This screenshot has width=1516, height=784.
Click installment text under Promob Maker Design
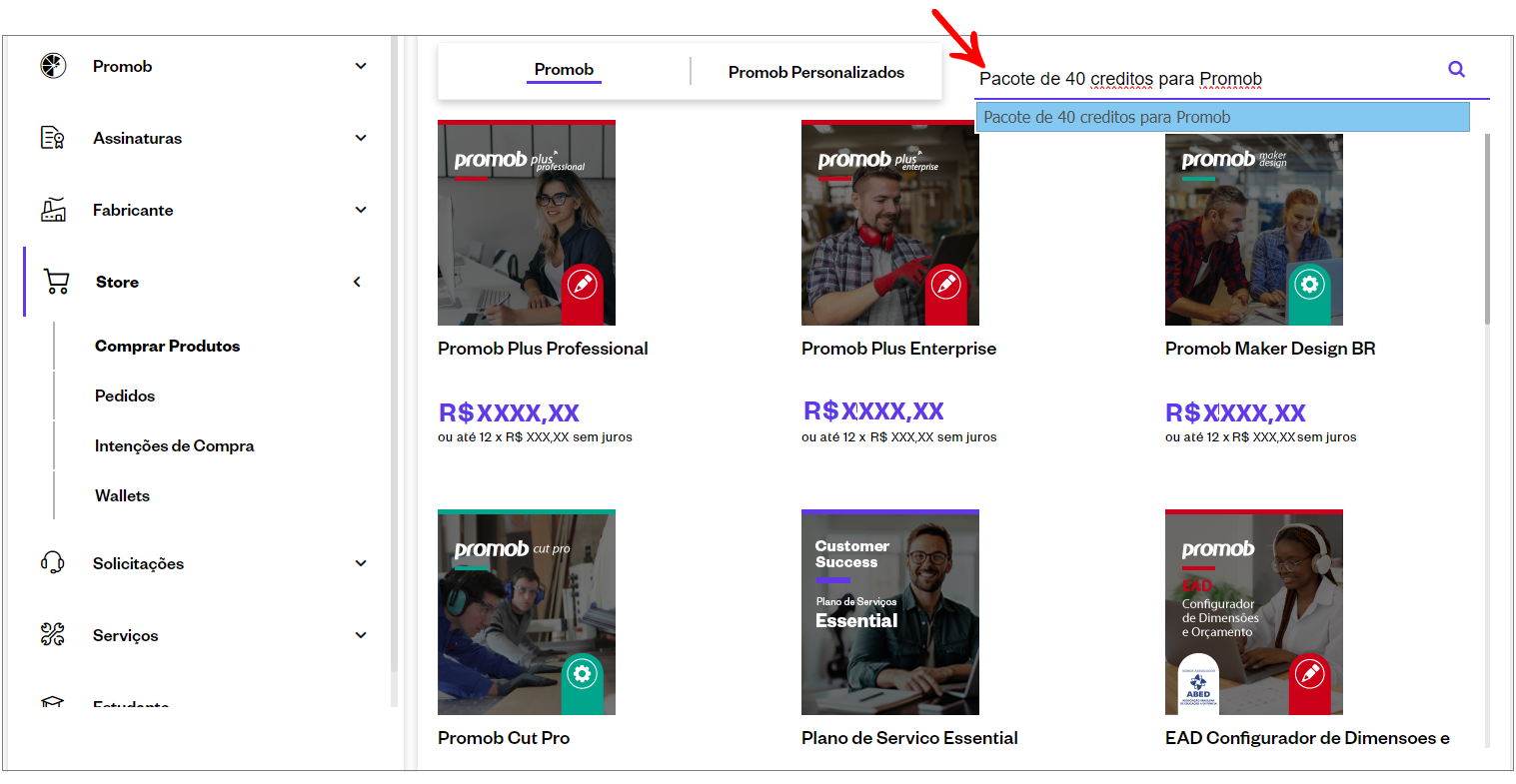click(1261, 437)
